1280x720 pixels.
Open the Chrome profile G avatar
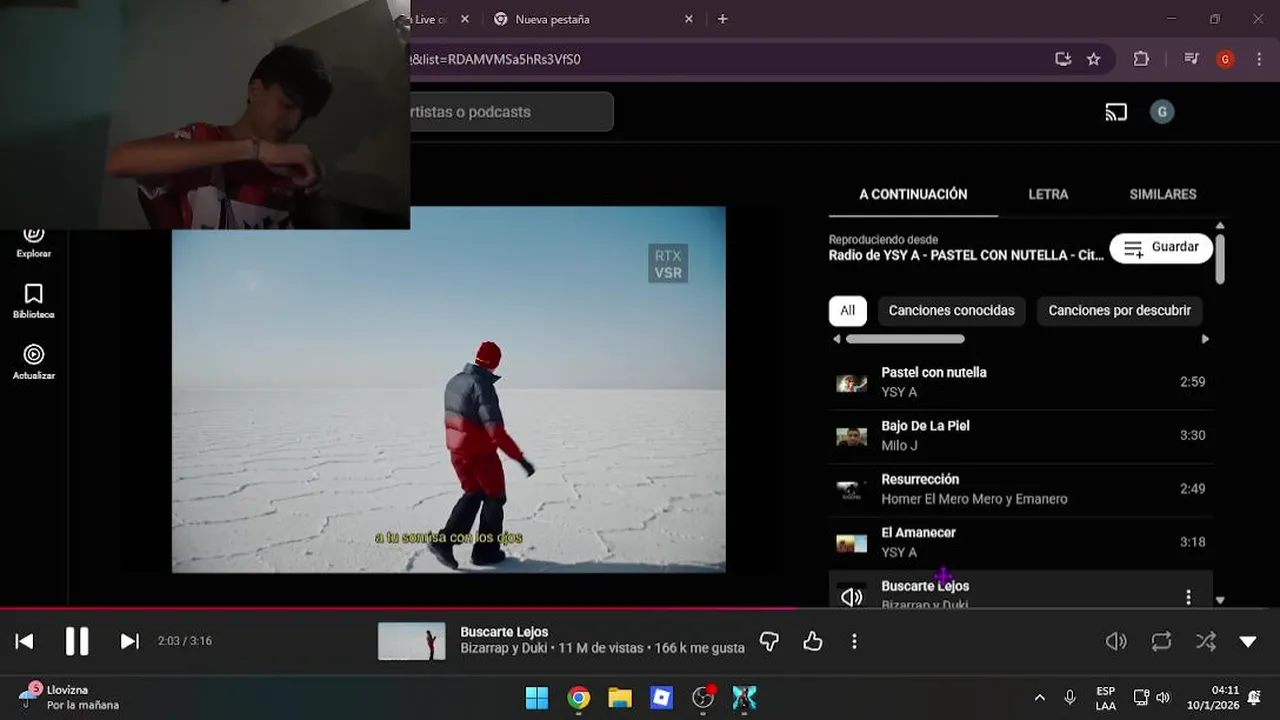[1225, 59]
